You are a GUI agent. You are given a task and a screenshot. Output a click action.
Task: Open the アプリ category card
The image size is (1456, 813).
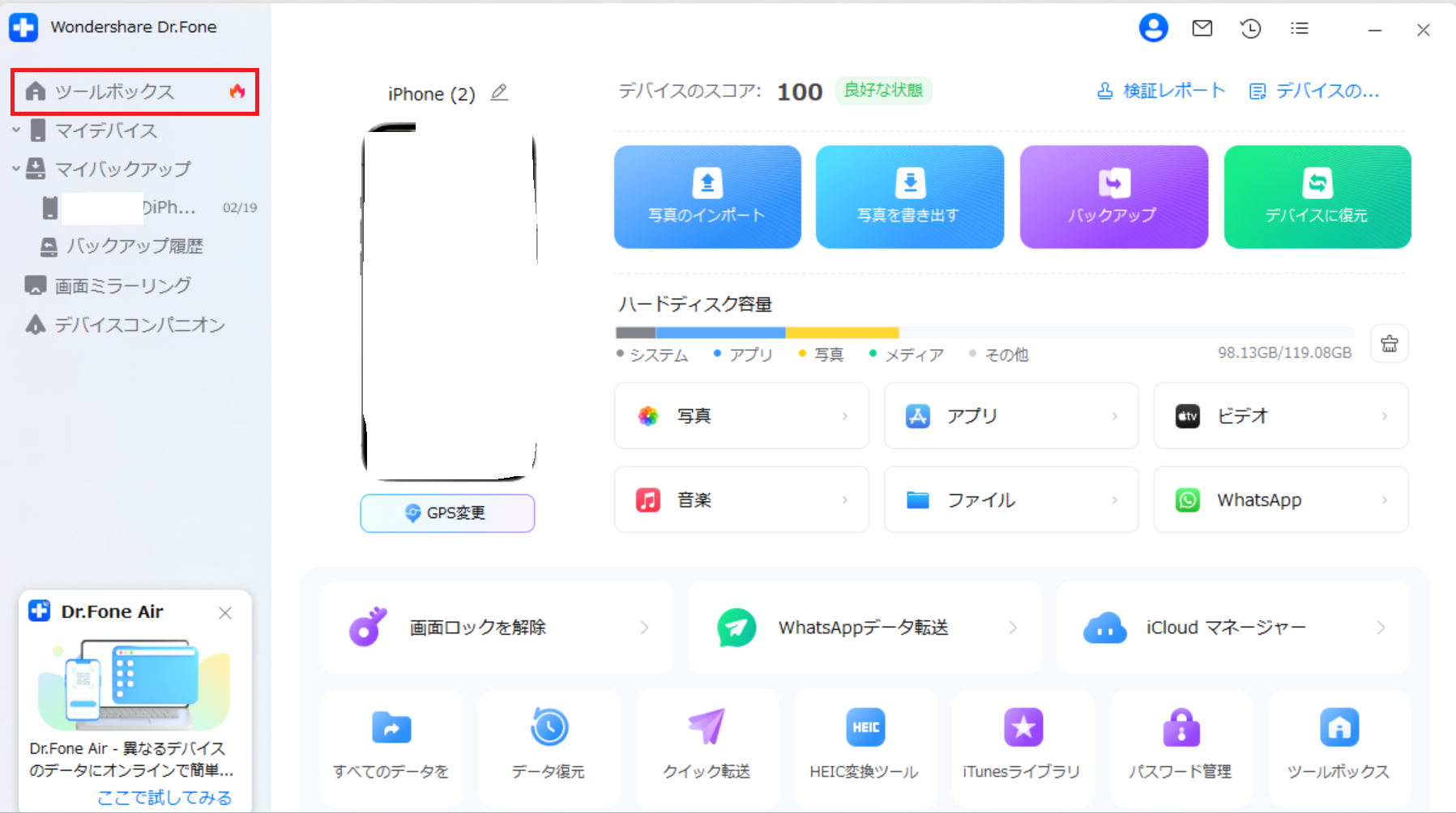coord(1011,415)
